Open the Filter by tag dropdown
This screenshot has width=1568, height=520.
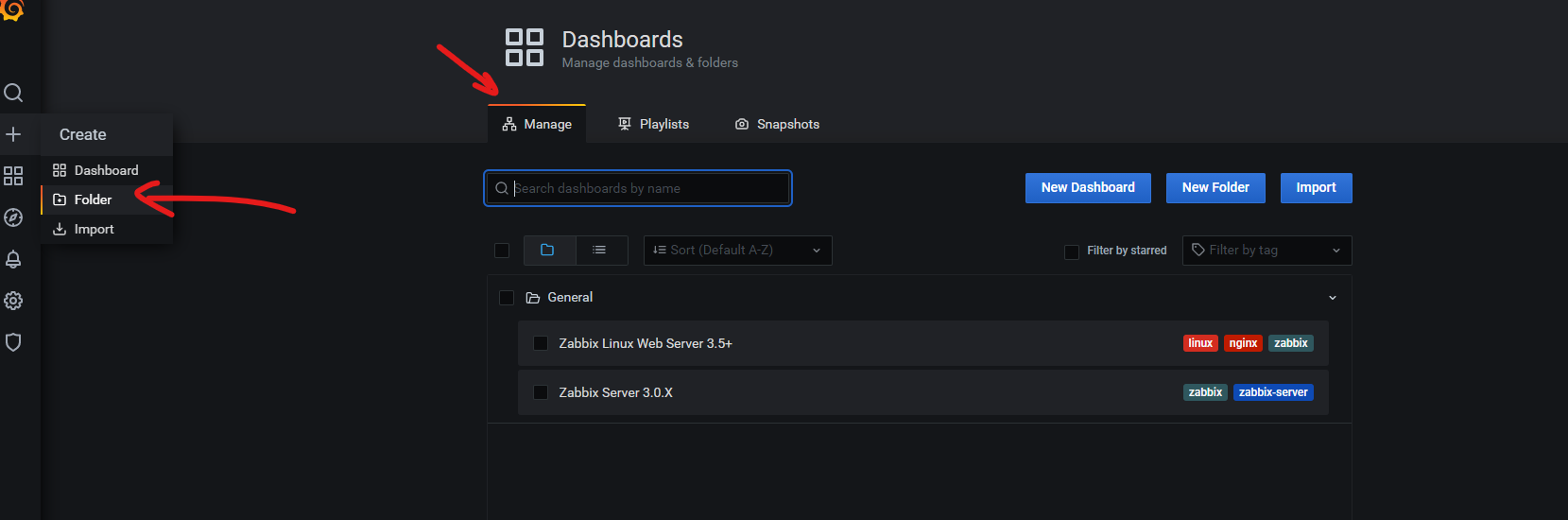[x=1266, y=251]
